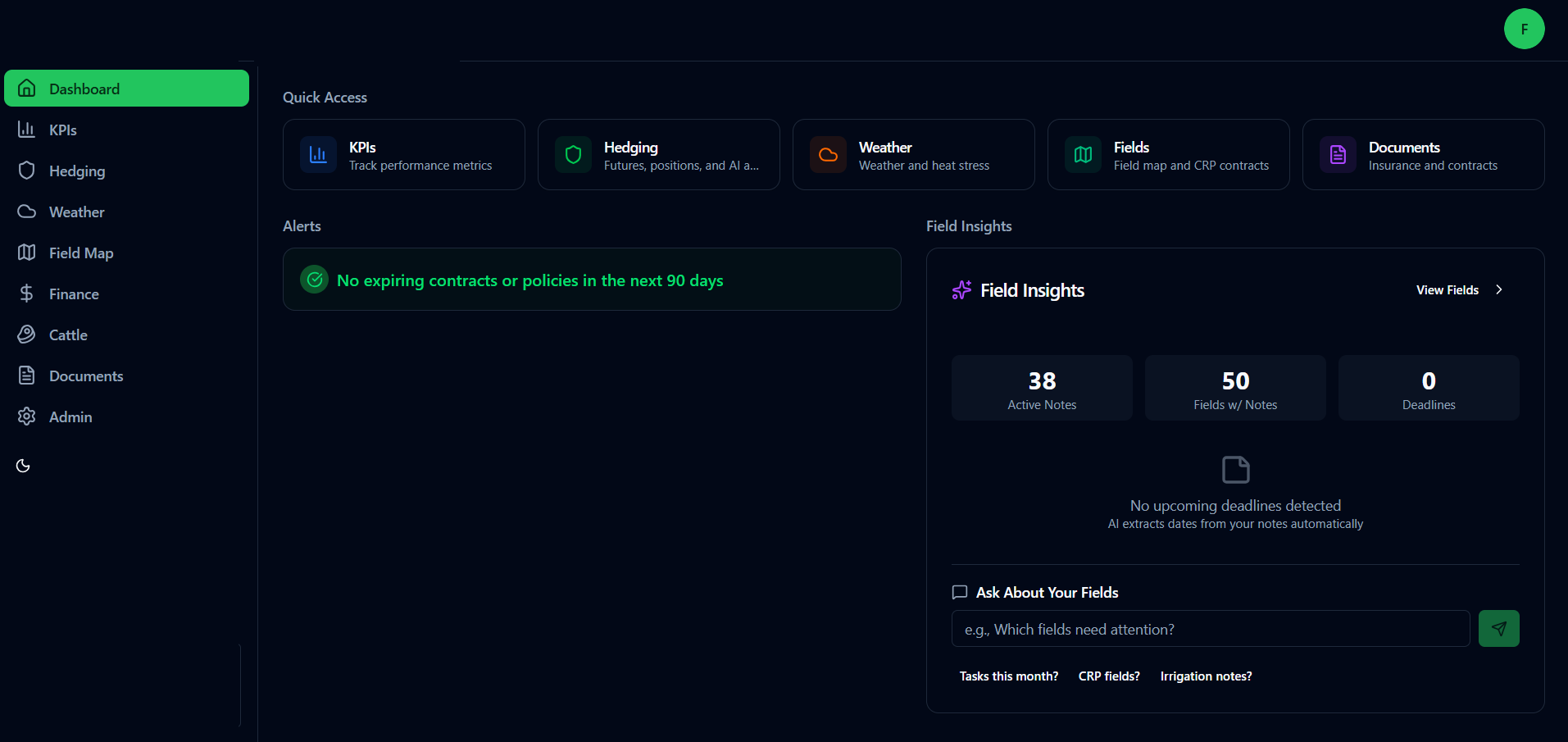This screenshot has width=1568, height=742.
Task: Open the Hedging sidebar menu item
Action: [x=126, y=171]
